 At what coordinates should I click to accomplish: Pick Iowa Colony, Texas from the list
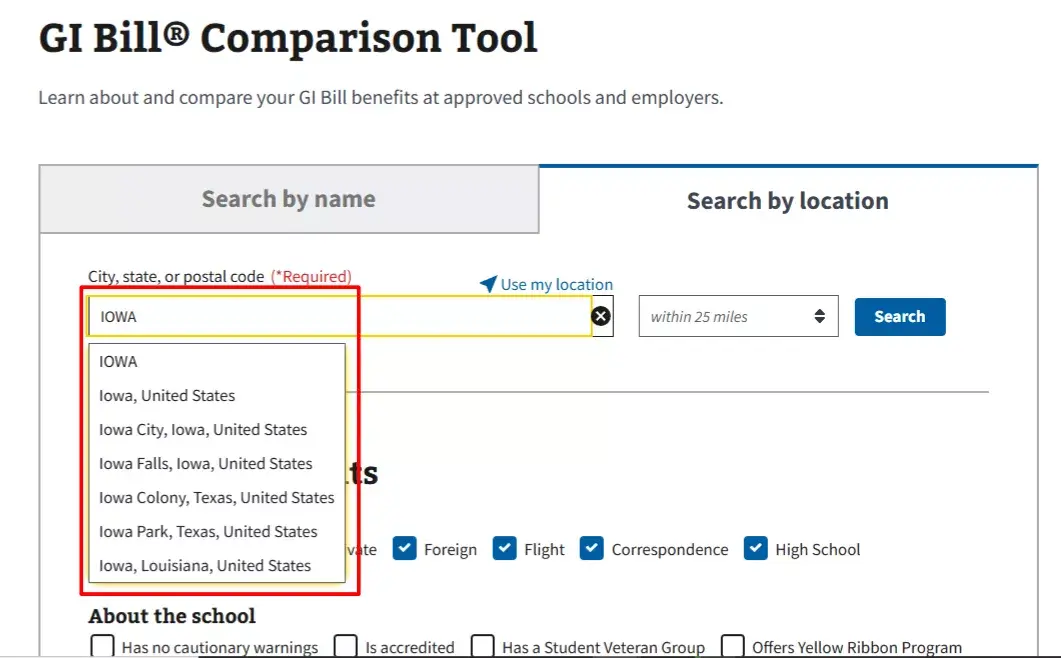point(216,497)
